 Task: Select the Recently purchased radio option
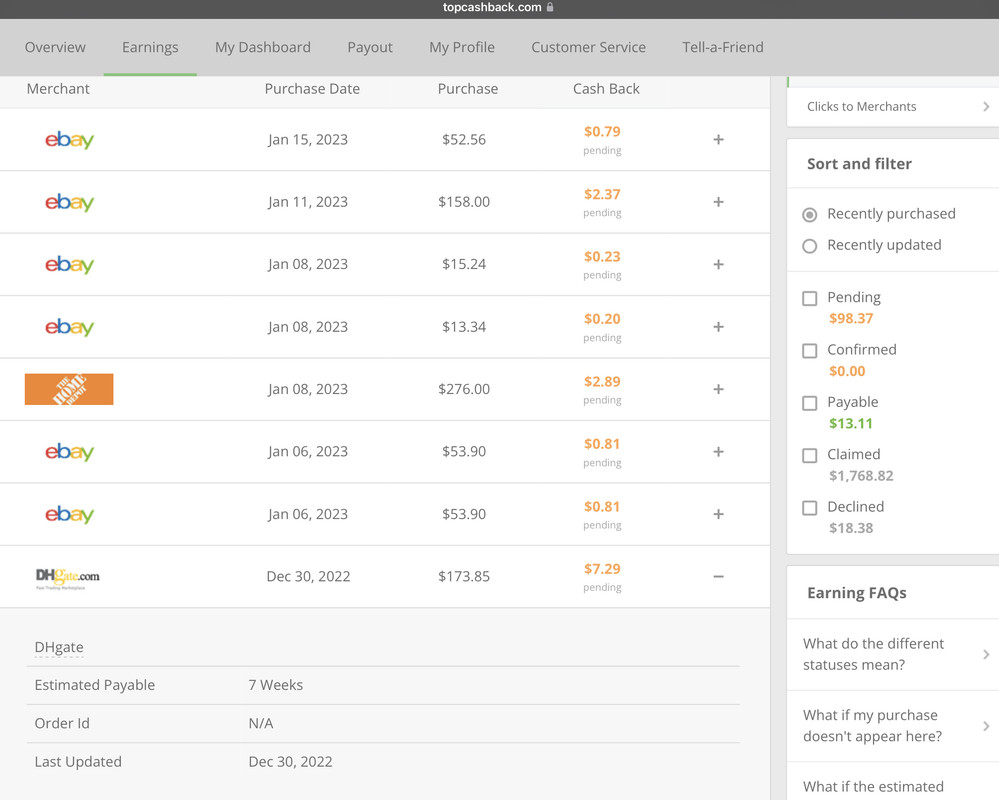810,215
